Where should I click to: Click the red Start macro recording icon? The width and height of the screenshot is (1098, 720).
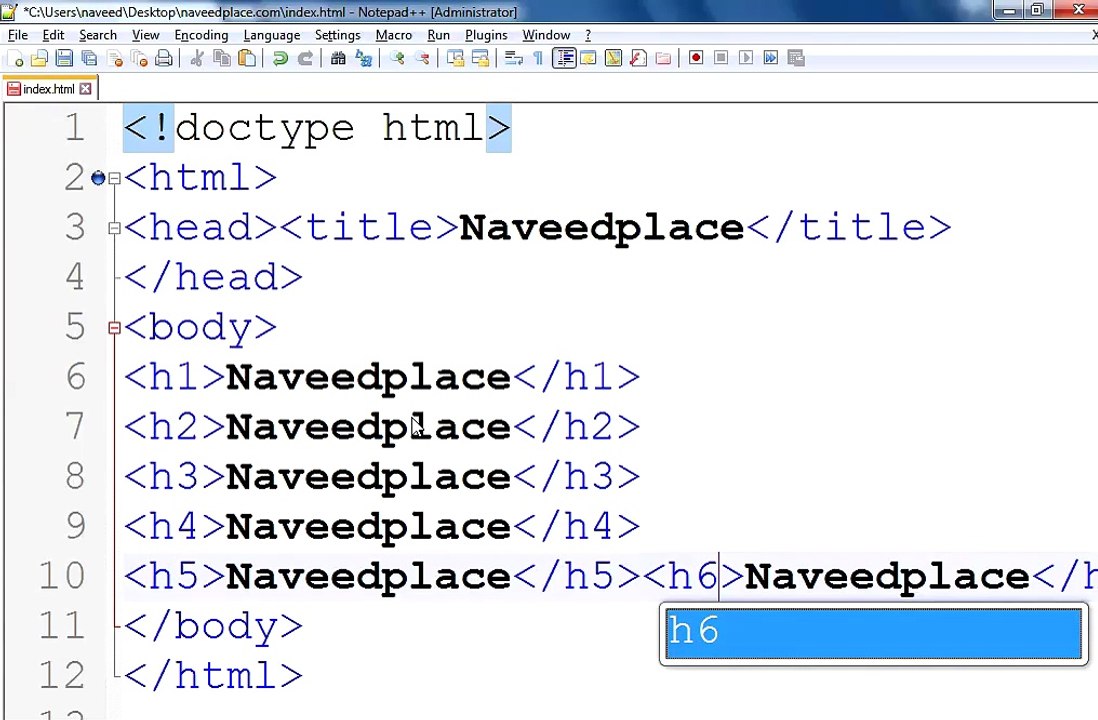695,58
